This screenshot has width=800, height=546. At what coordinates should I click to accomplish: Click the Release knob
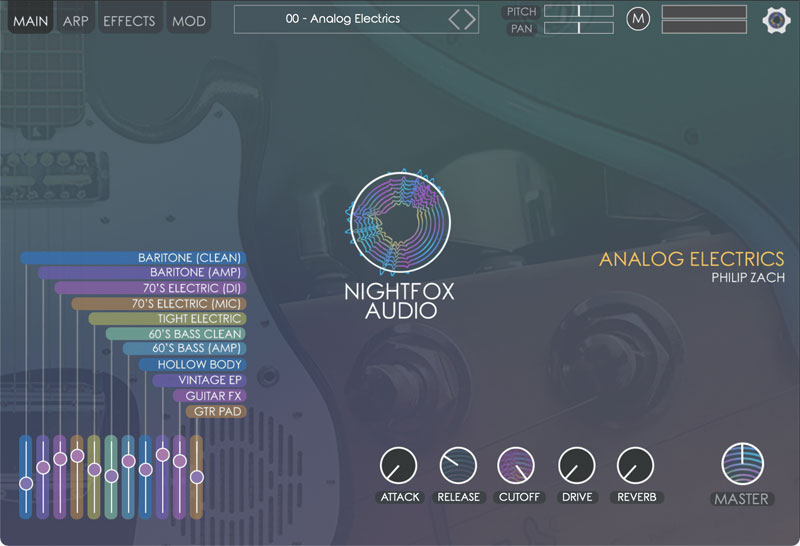click(458, 465)
